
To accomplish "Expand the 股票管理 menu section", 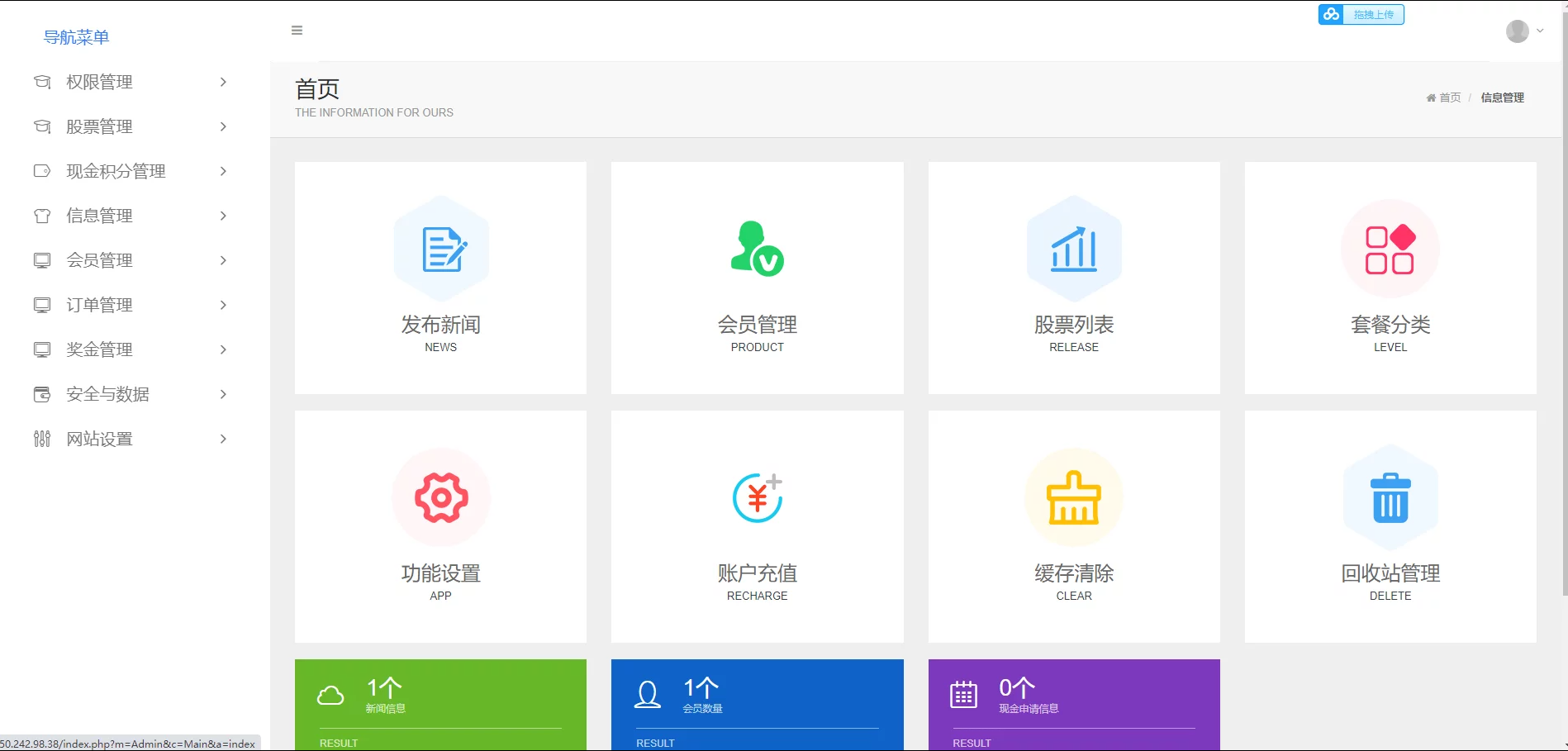I will pyautogui.click(x=99, y=126).
